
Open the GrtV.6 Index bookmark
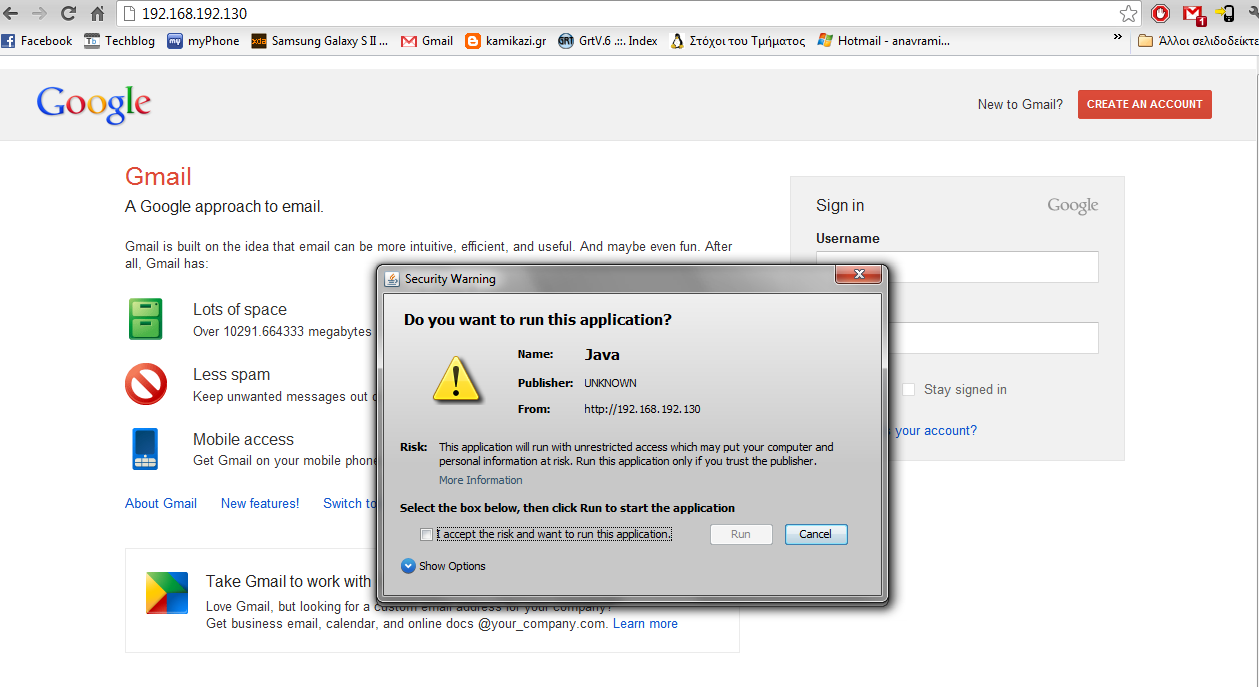pos(608,41)
